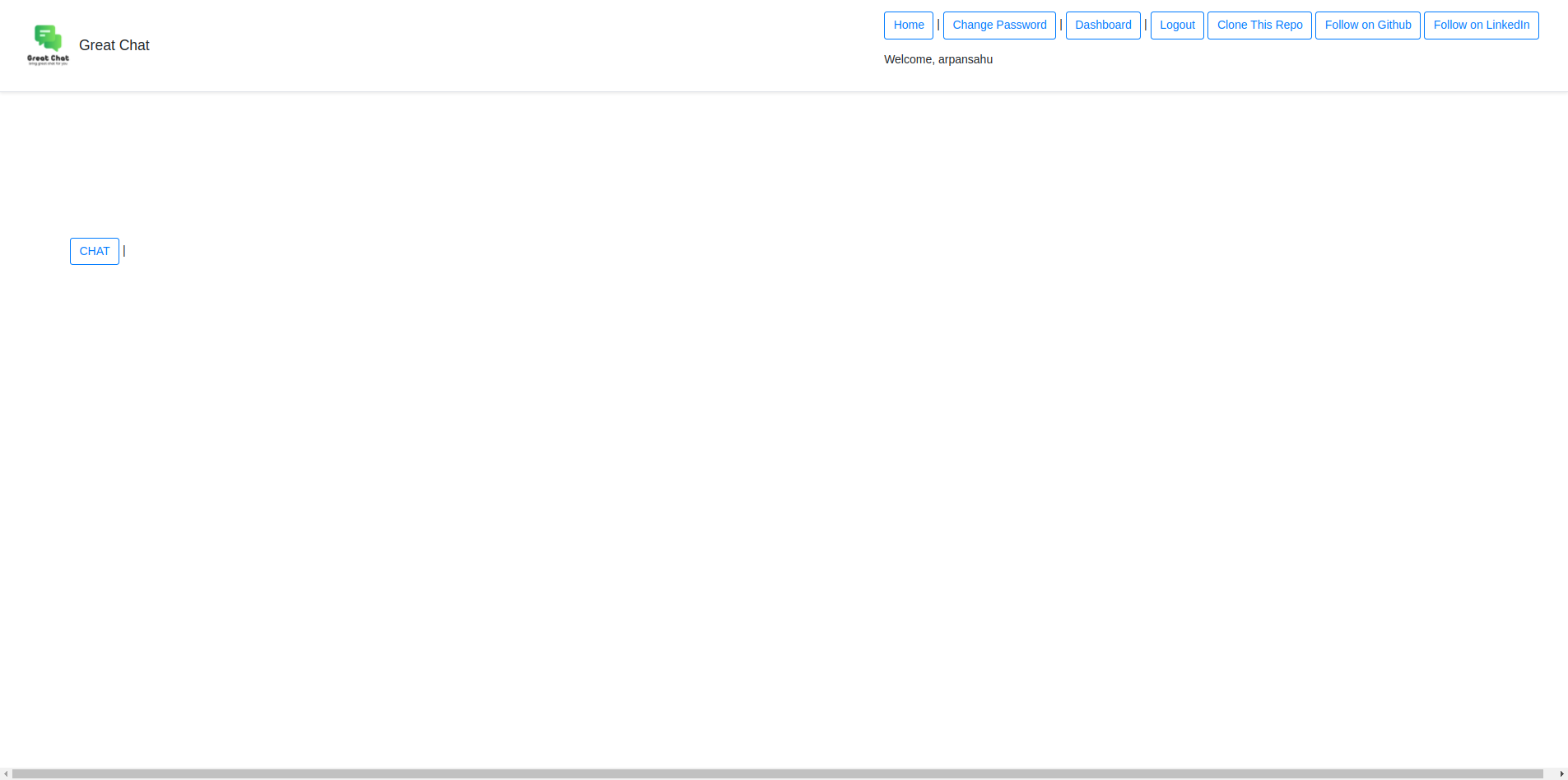Navigate to the Dashboard
1568x780 pixels.
click(x=1102, y=26)
